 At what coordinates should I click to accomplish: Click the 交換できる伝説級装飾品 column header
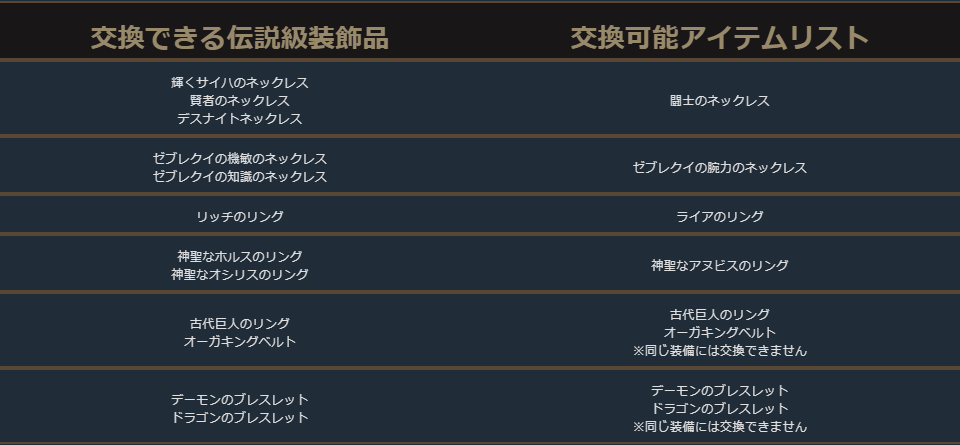pyautogui.click(x=239, y=38)
